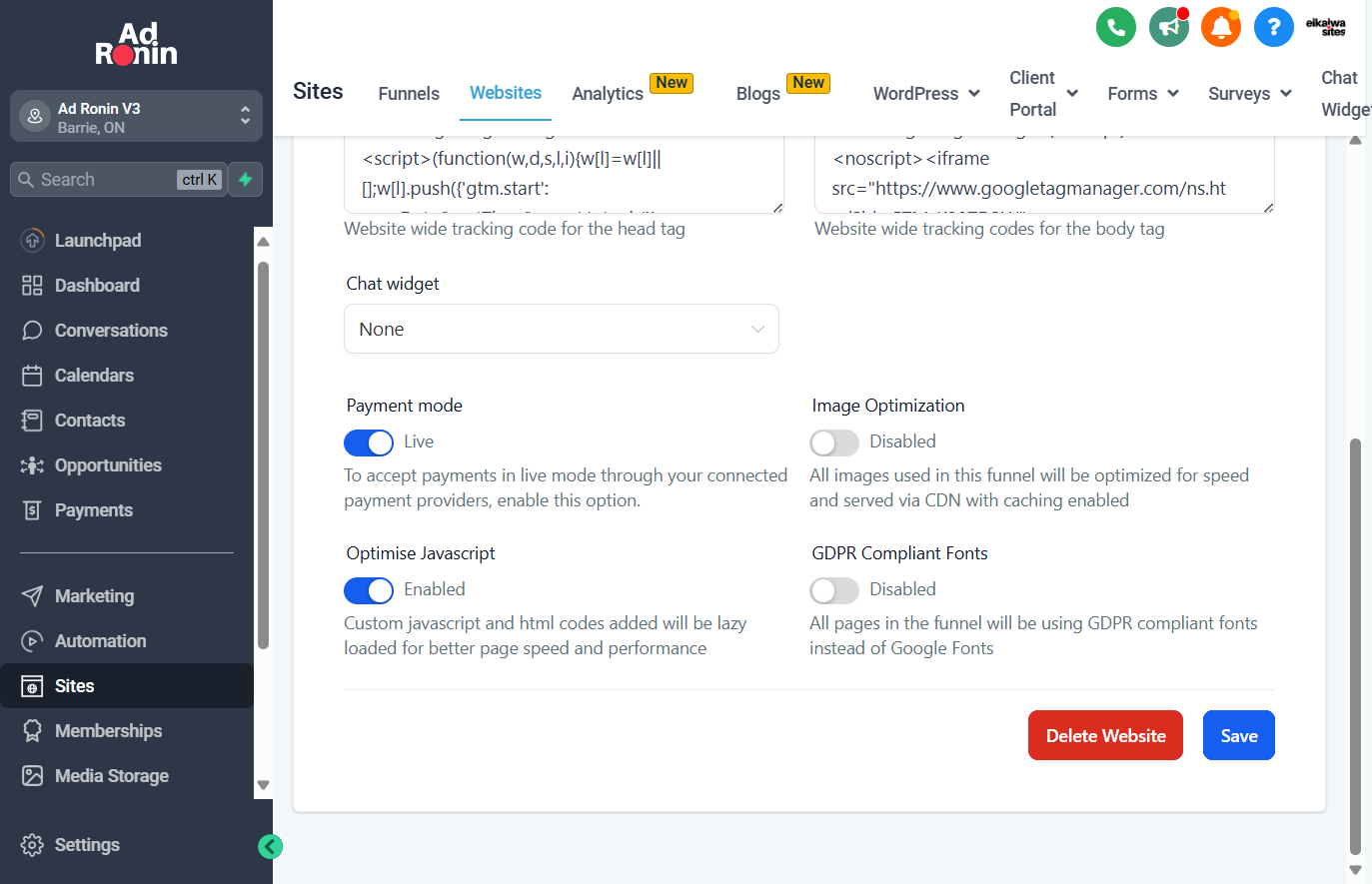Click the sidebar scrollbar down arrow
This screenshot has height=884, width=1372.
(264, 785)
